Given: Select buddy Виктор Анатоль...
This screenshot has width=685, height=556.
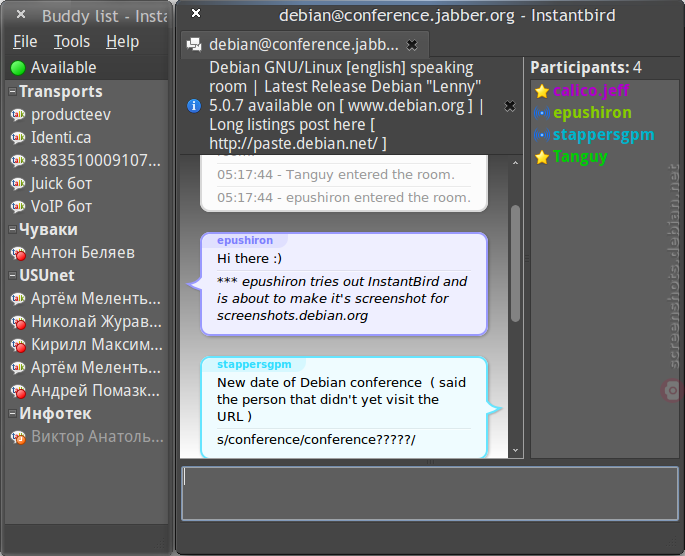Looking at the screenshot, I should [86, 437].
